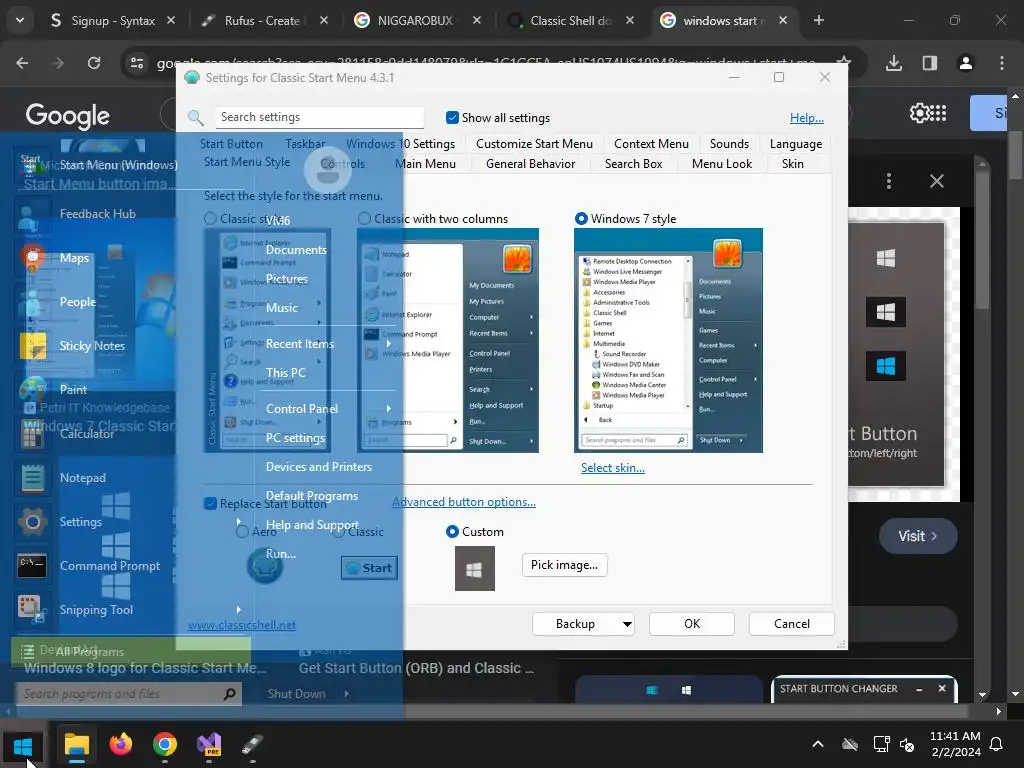Image resolution: width=1024 pixels, height=768 pixels.
Task: Click the Visit button in Google preview
Action: pos(918,536)
